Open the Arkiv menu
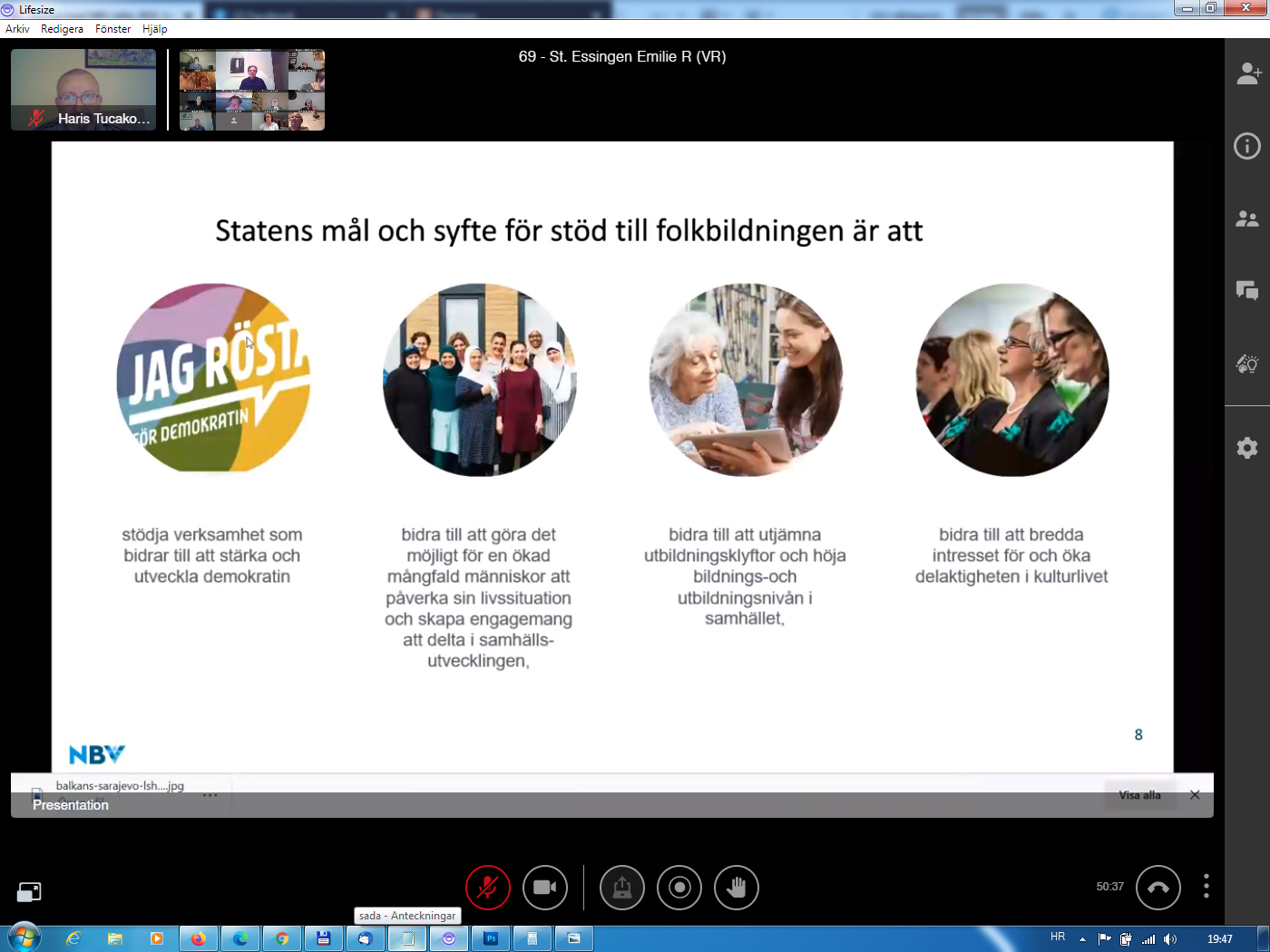The height and width of the screenshot is (952, 1270). [x=17, y=29]
